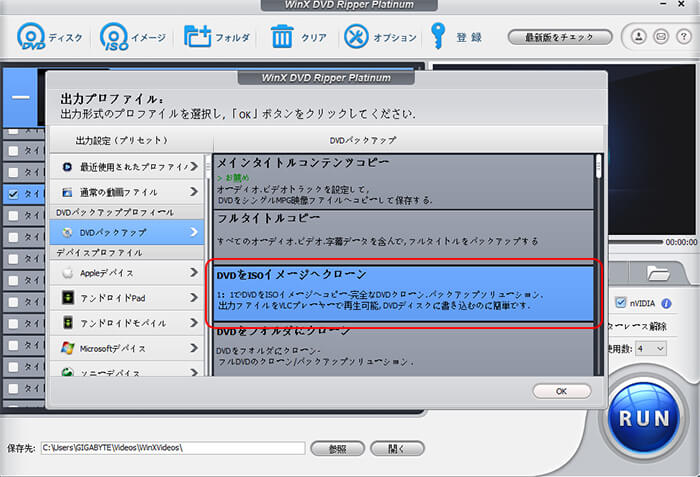Click the recently used profile icon
The width and height of the screenshot is (700, 477).
pyautogui.click(x=67, y=167)
